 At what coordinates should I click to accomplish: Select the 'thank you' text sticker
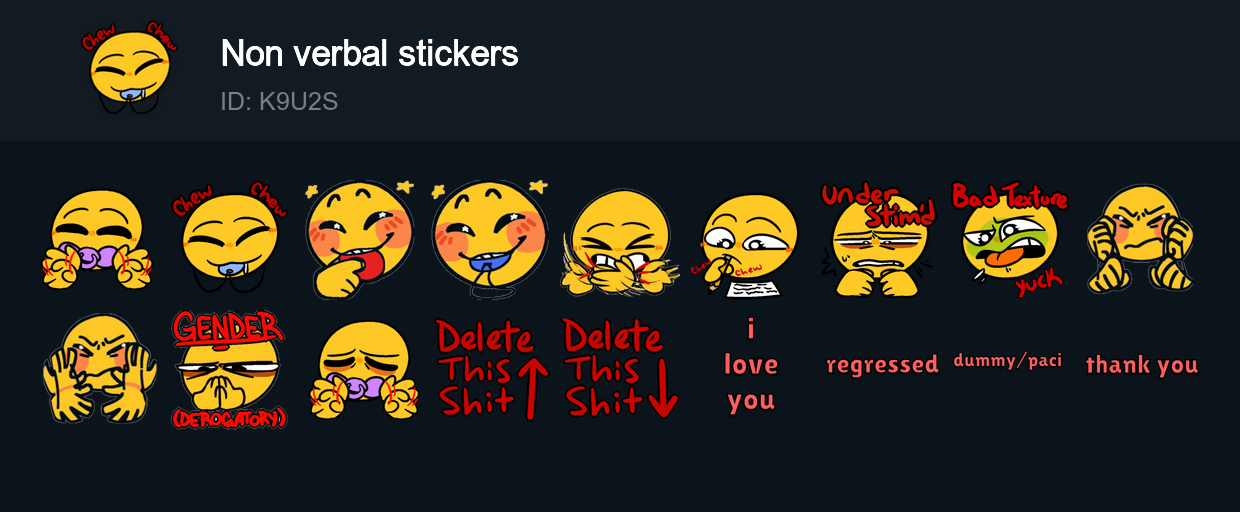(x=1141, y=365)
